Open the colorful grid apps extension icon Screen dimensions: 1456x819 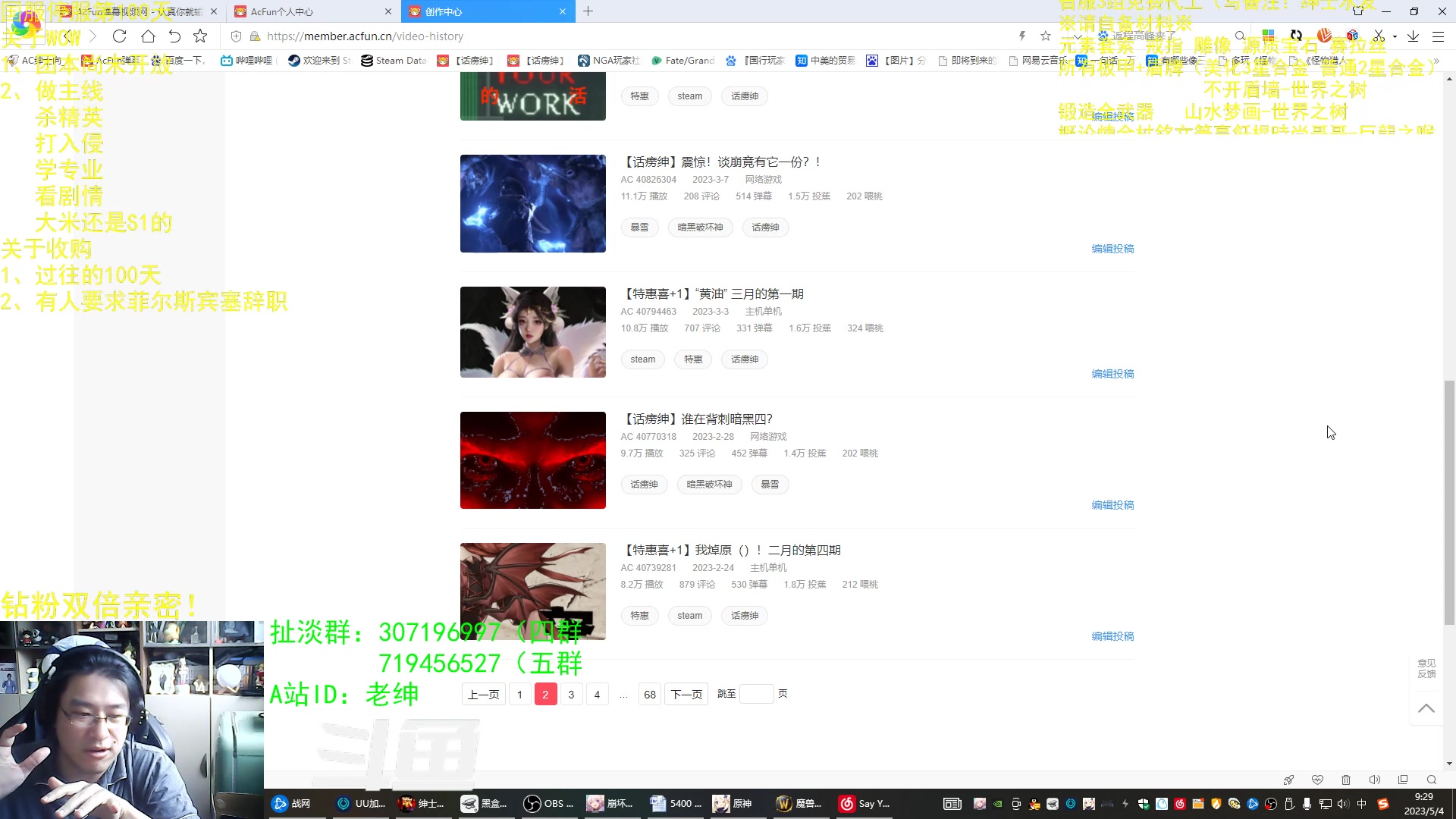(x=1268, y=36)
